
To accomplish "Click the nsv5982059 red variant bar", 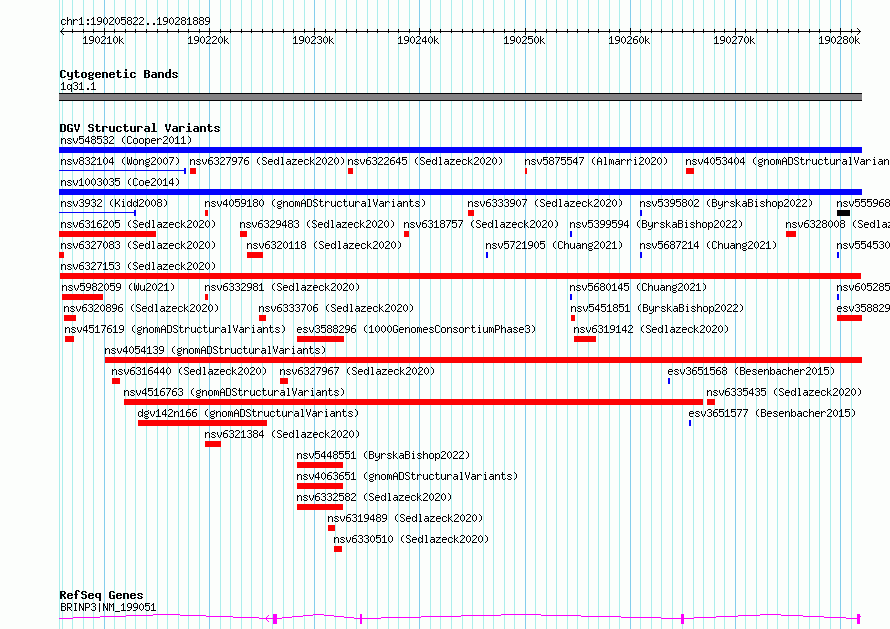I will (x=82, y=297).
